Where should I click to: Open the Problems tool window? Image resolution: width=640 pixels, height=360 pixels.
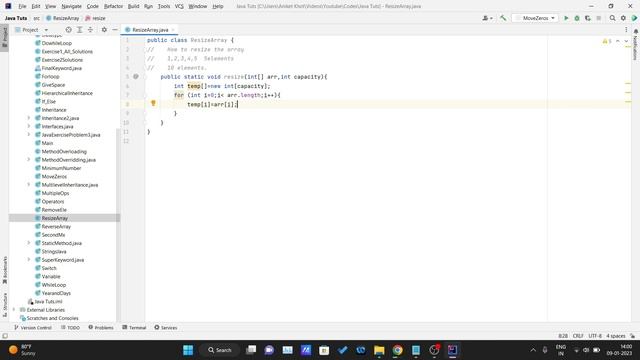[101, 327]
